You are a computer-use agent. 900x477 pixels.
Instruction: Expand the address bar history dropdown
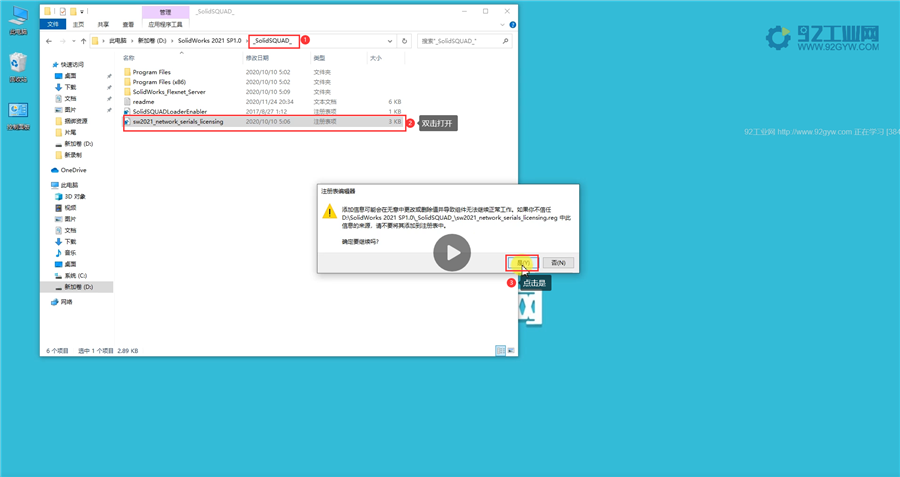click(390, 41)
